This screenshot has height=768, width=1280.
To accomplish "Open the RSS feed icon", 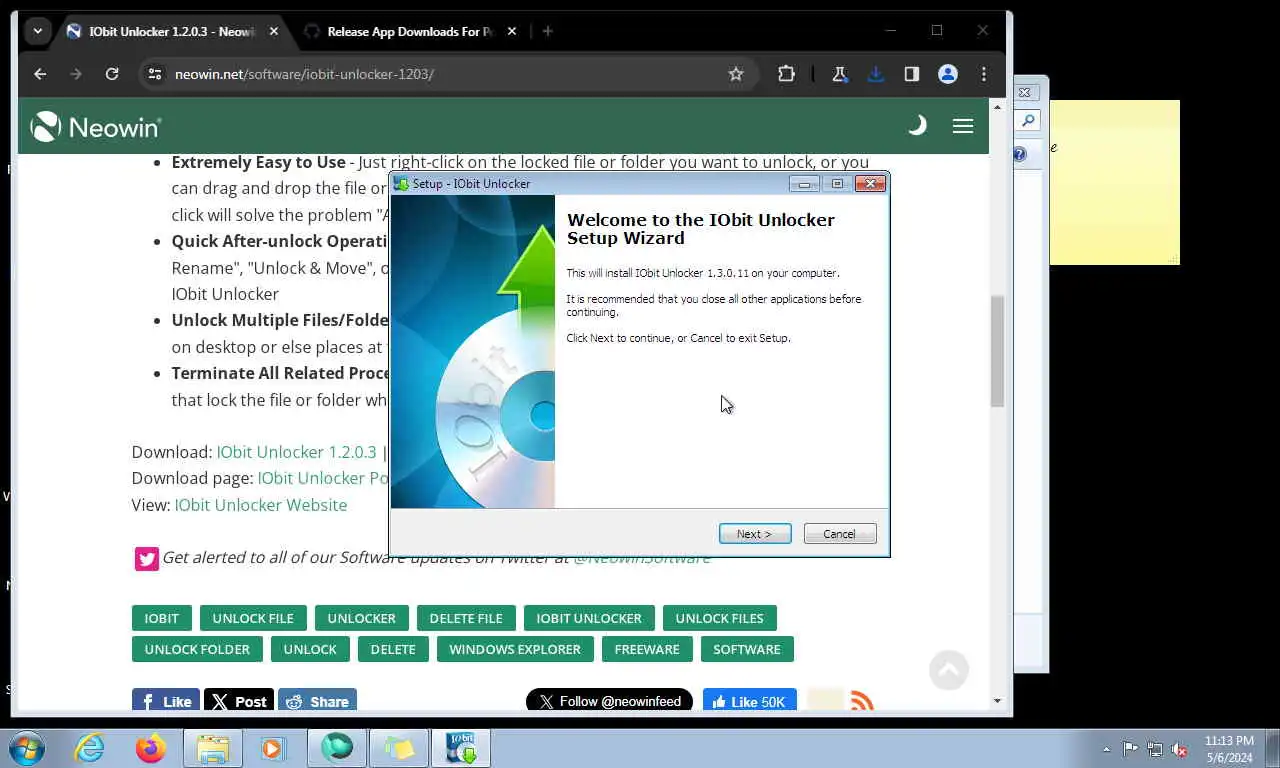I will coord(862,701).
